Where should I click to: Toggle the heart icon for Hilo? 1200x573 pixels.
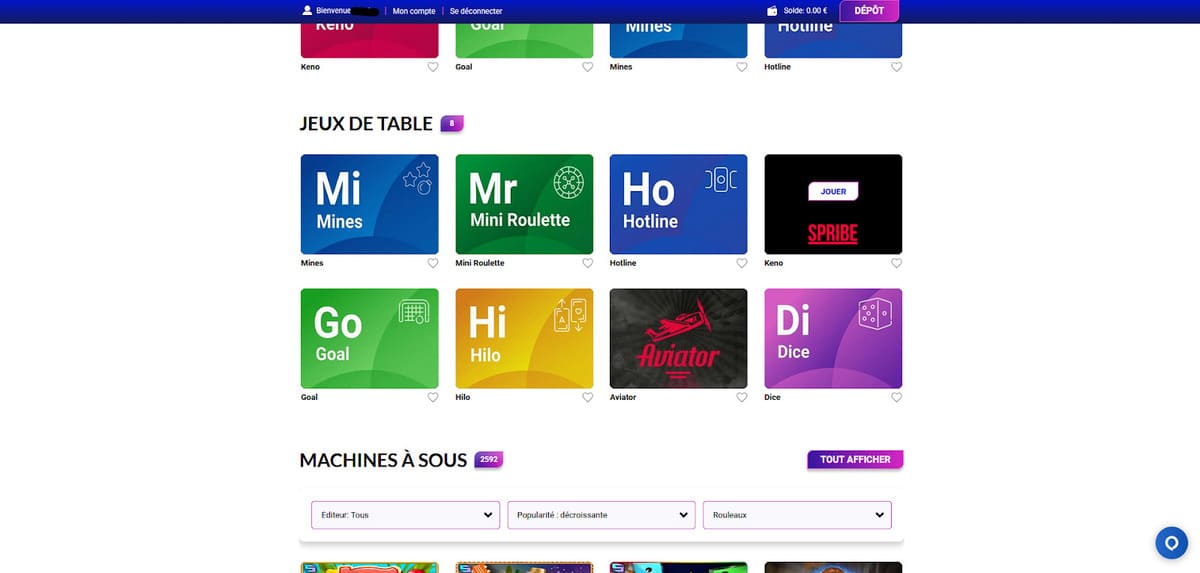coord(588,397)
